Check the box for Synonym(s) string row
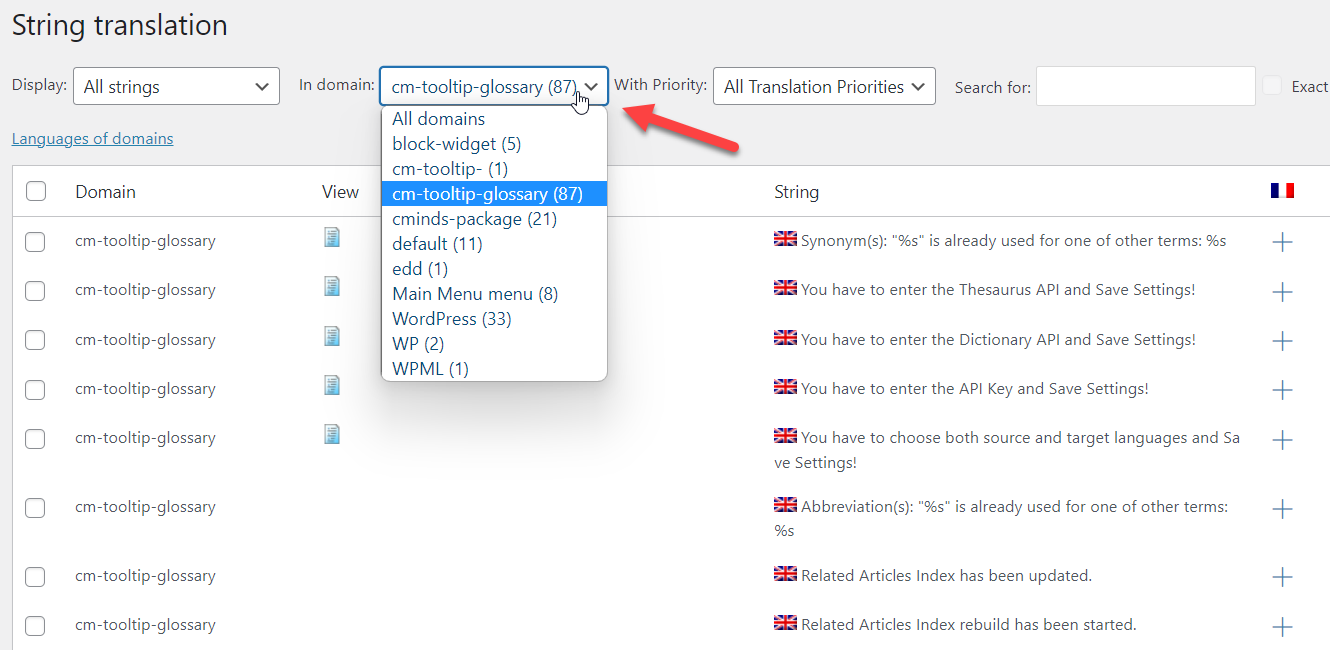1330x650 pixels. pos(35,241)
